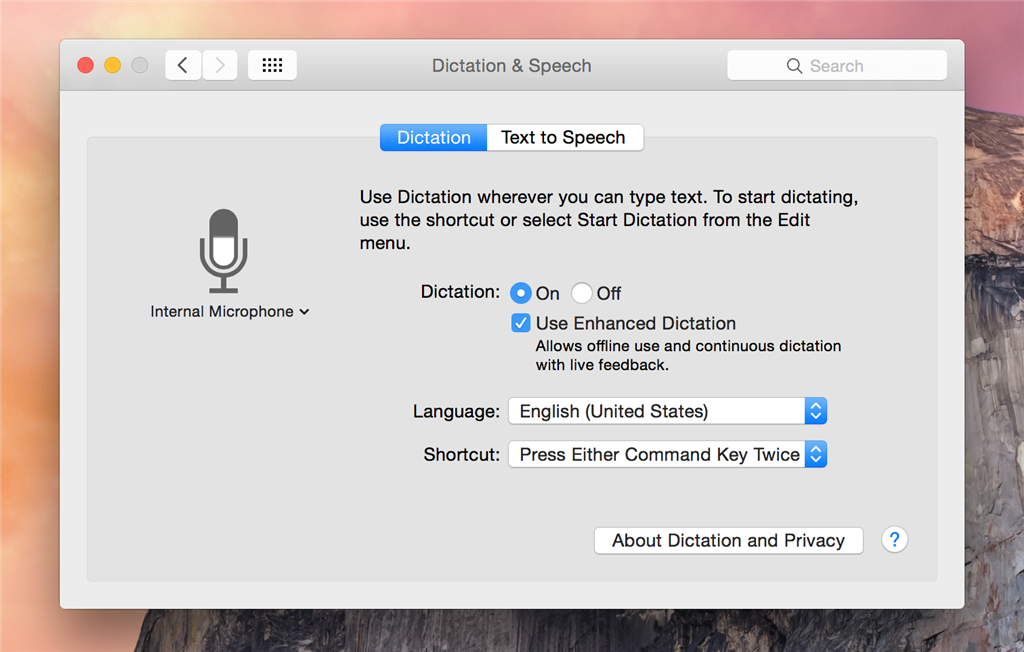Image resolution: width=1024 pixels, height=652 pixels.
Task: Uncheck Use Enhanced Dictation checkbox
Action: coord(520,323)
